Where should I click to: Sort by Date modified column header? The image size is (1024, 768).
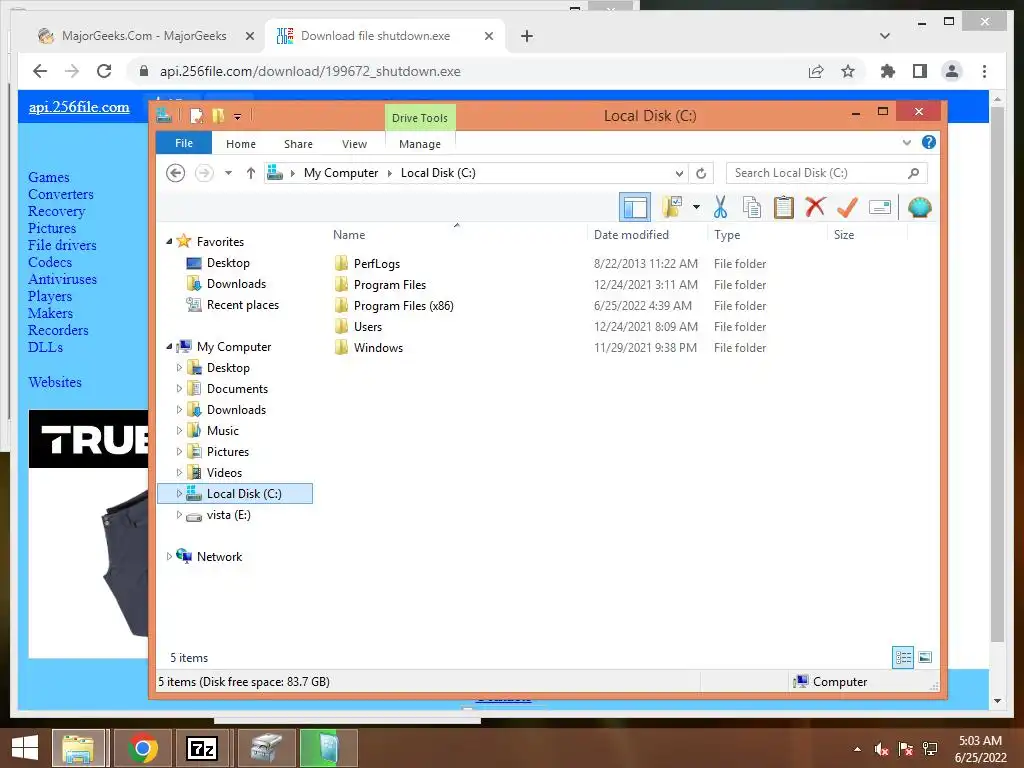point(632,234)
